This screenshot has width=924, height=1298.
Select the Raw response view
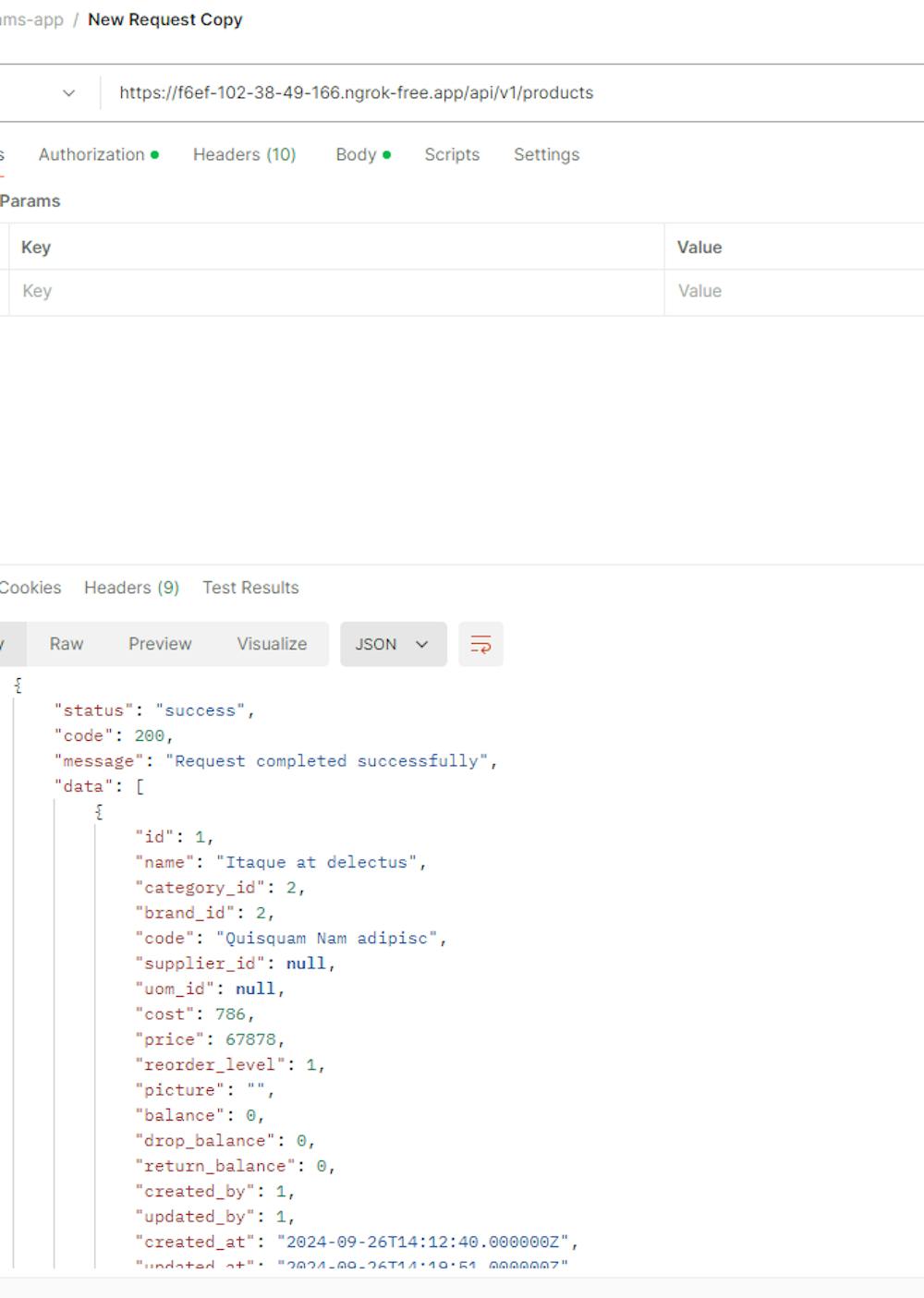(67, 644)
